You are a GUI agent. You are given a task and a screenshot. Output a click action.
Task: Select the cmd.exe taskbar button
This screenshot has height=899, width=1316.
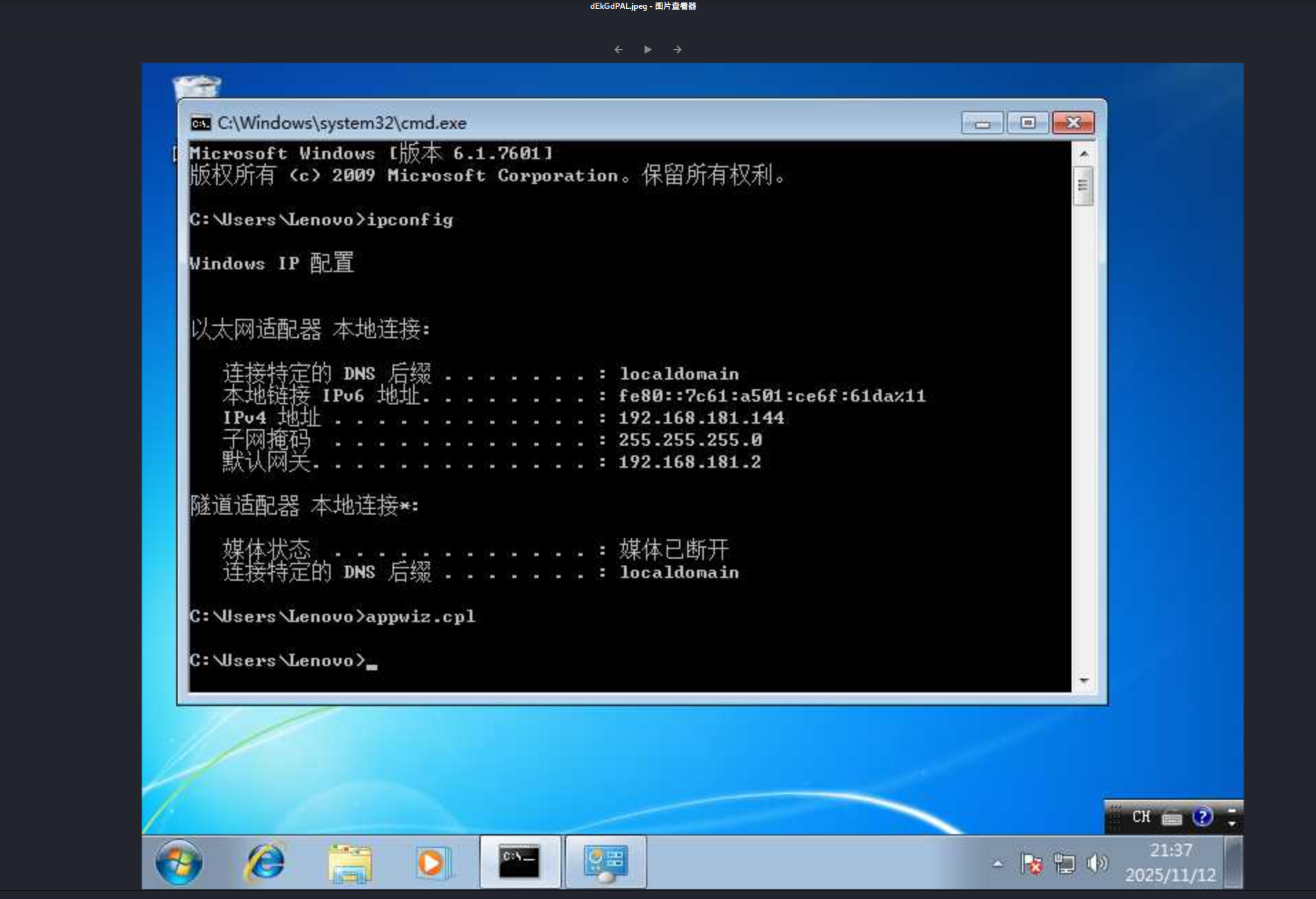click(520, 862)
